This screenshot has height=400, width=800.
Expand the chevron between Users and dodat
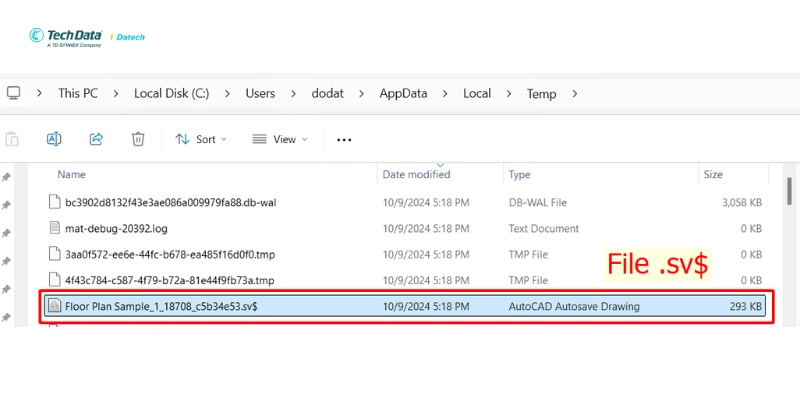[x=293, y=94]
